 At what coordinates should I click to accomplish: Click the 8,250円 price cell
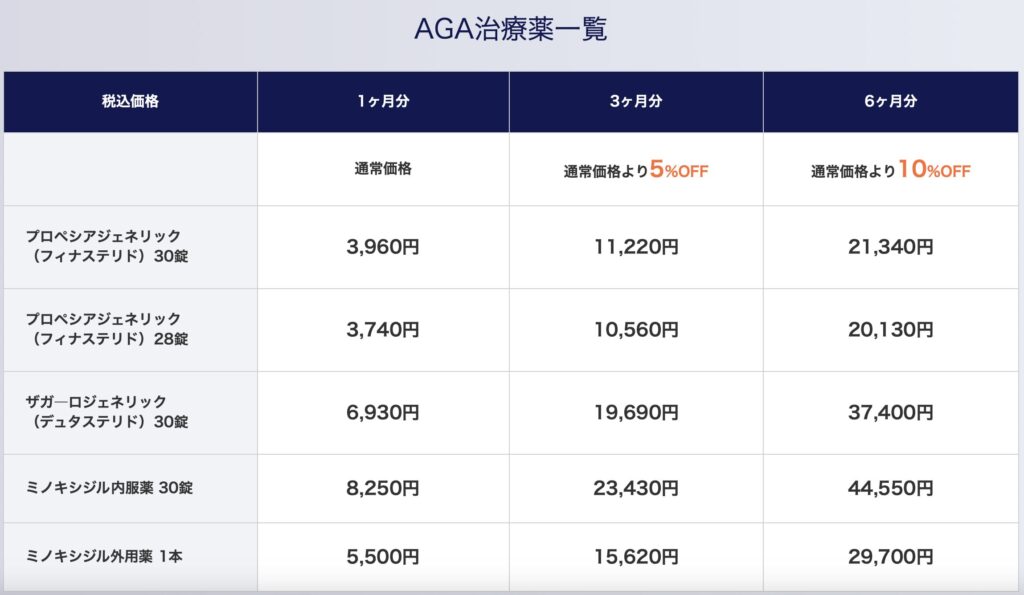(383, 489)
